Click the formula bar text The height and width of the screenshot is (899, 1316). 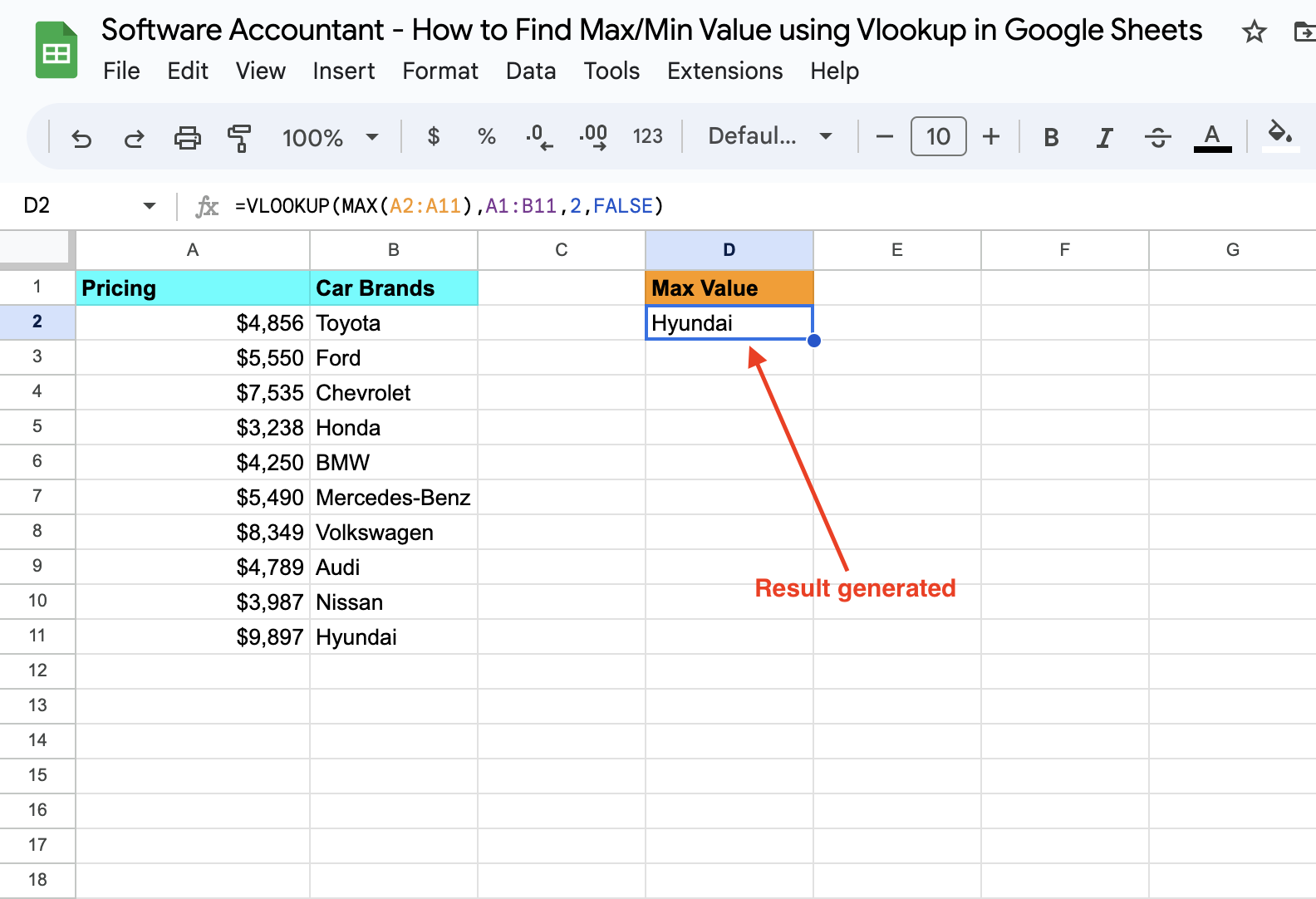point(449,205)
